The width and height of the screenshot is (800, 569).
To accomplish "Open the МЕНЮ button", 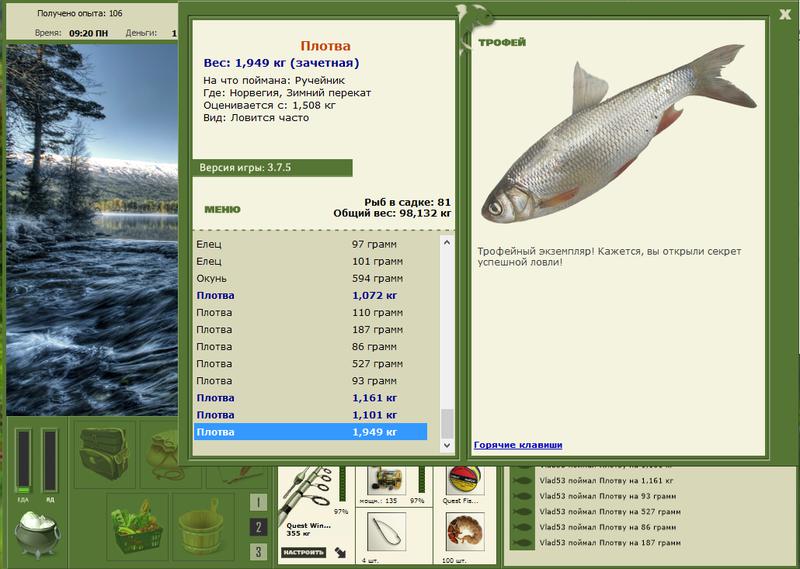I will 222,209.
